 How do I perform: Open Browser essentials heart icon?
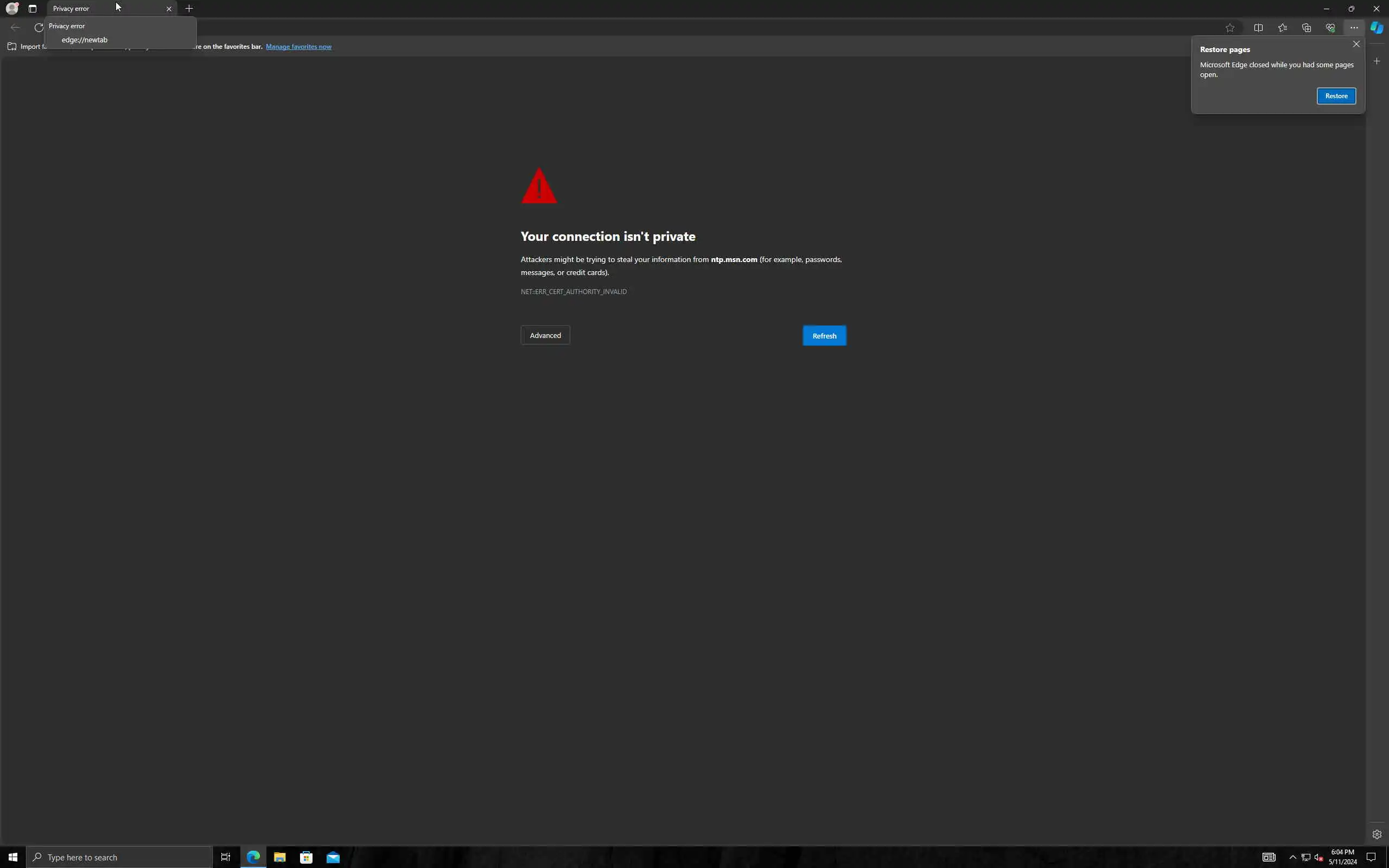click(x=1330, y=28)
